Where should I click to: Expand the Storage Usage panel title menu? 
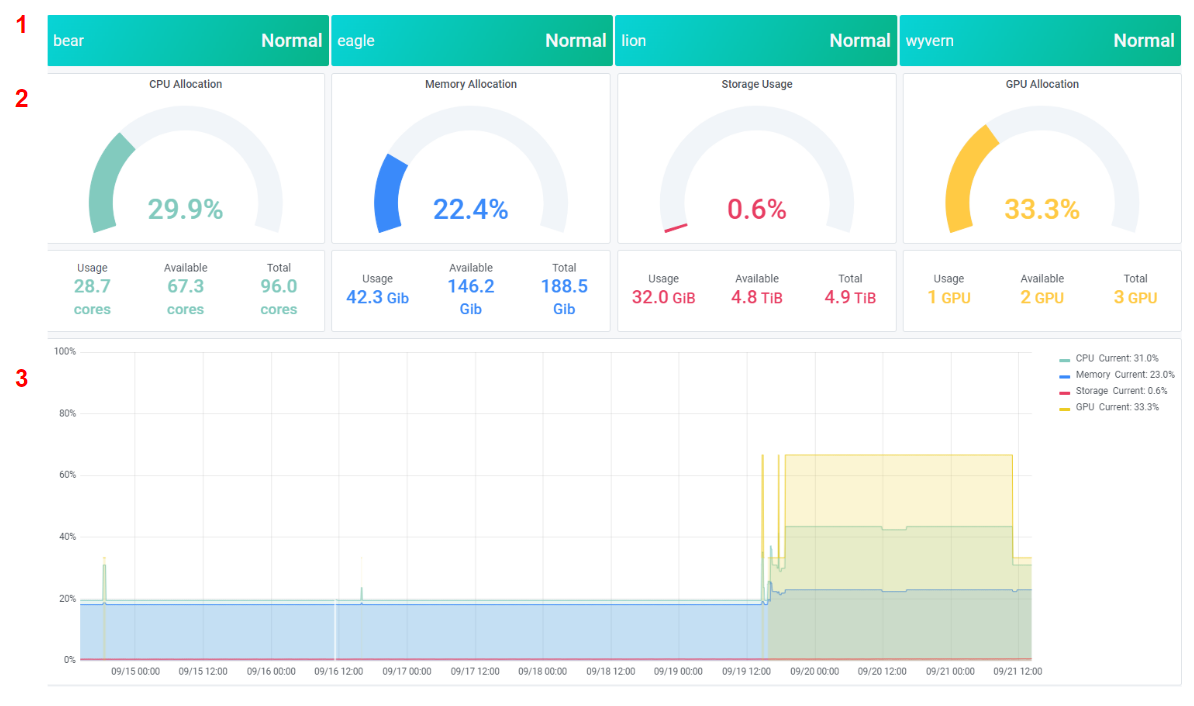click(x=756, y=84)
